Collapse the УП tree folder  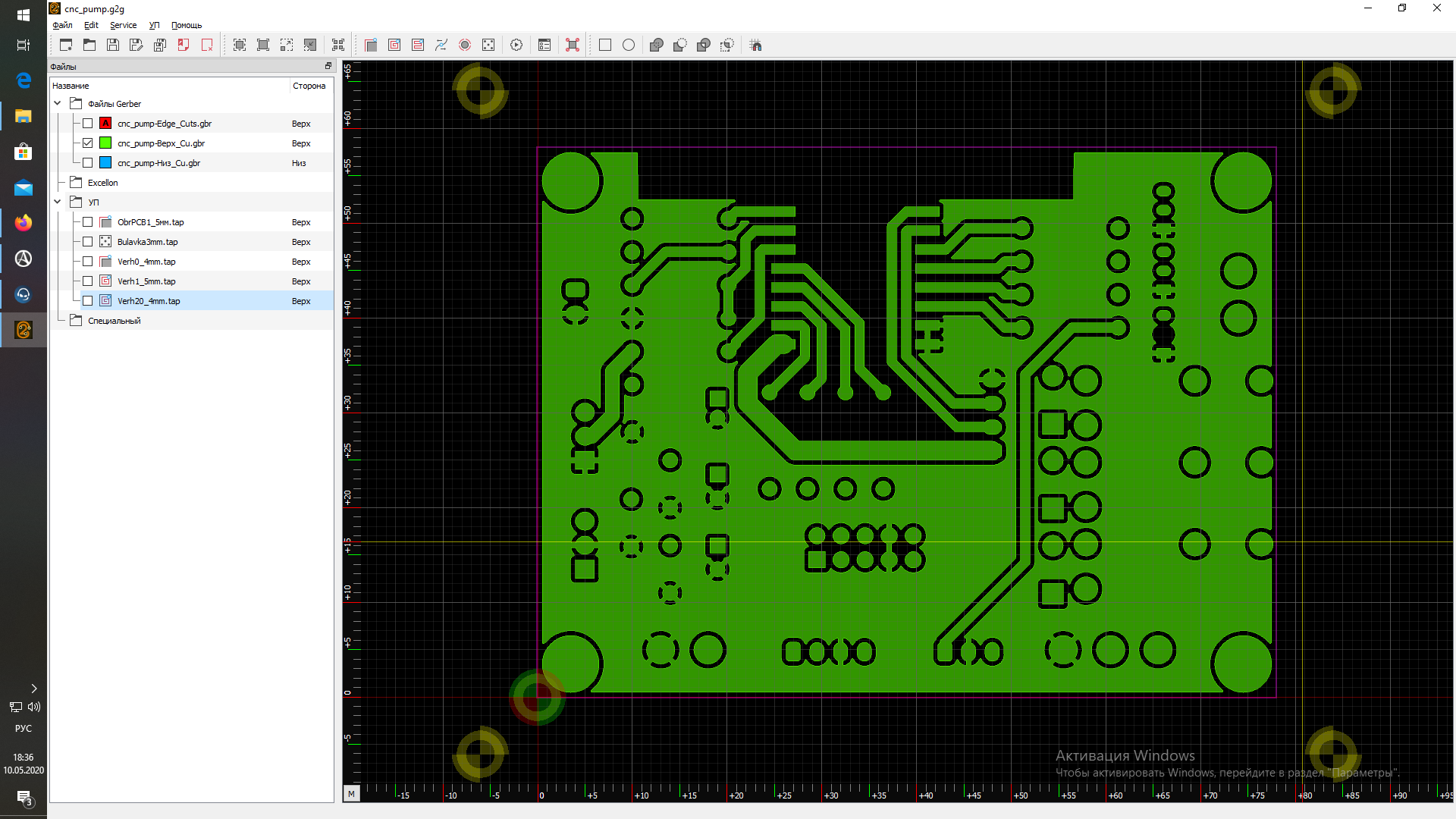(x=58, y=202)
